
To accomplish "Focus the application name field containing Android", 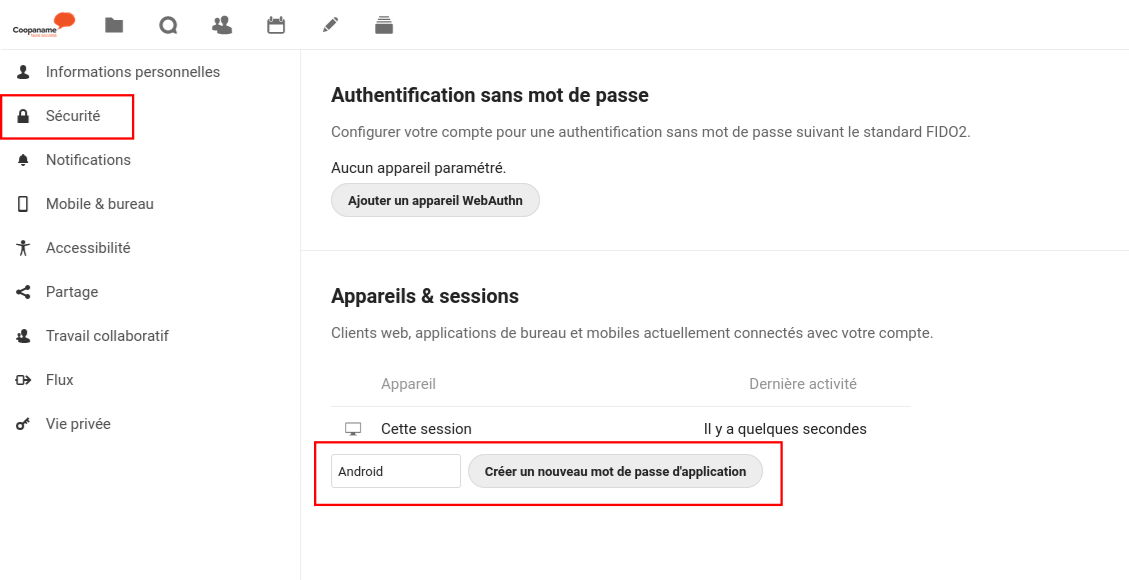I will [x=395, y=471].
